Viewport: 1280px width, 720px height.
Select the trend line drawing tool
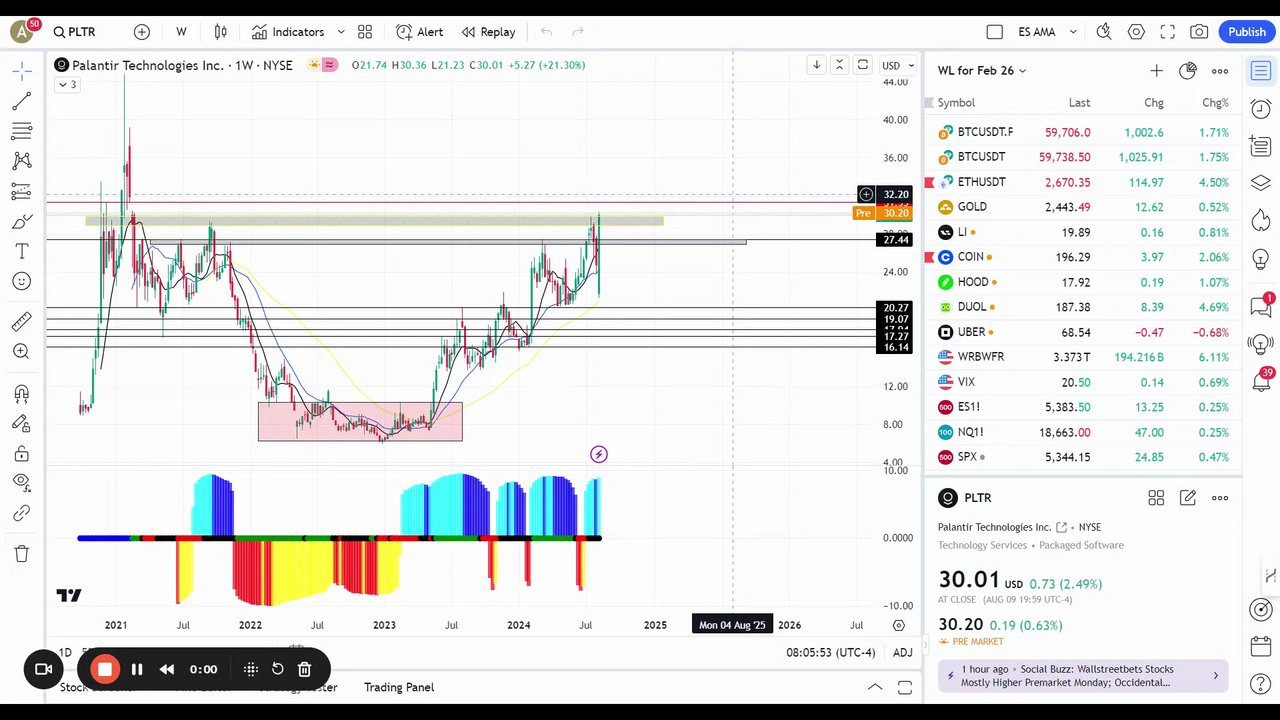(22, 101)
